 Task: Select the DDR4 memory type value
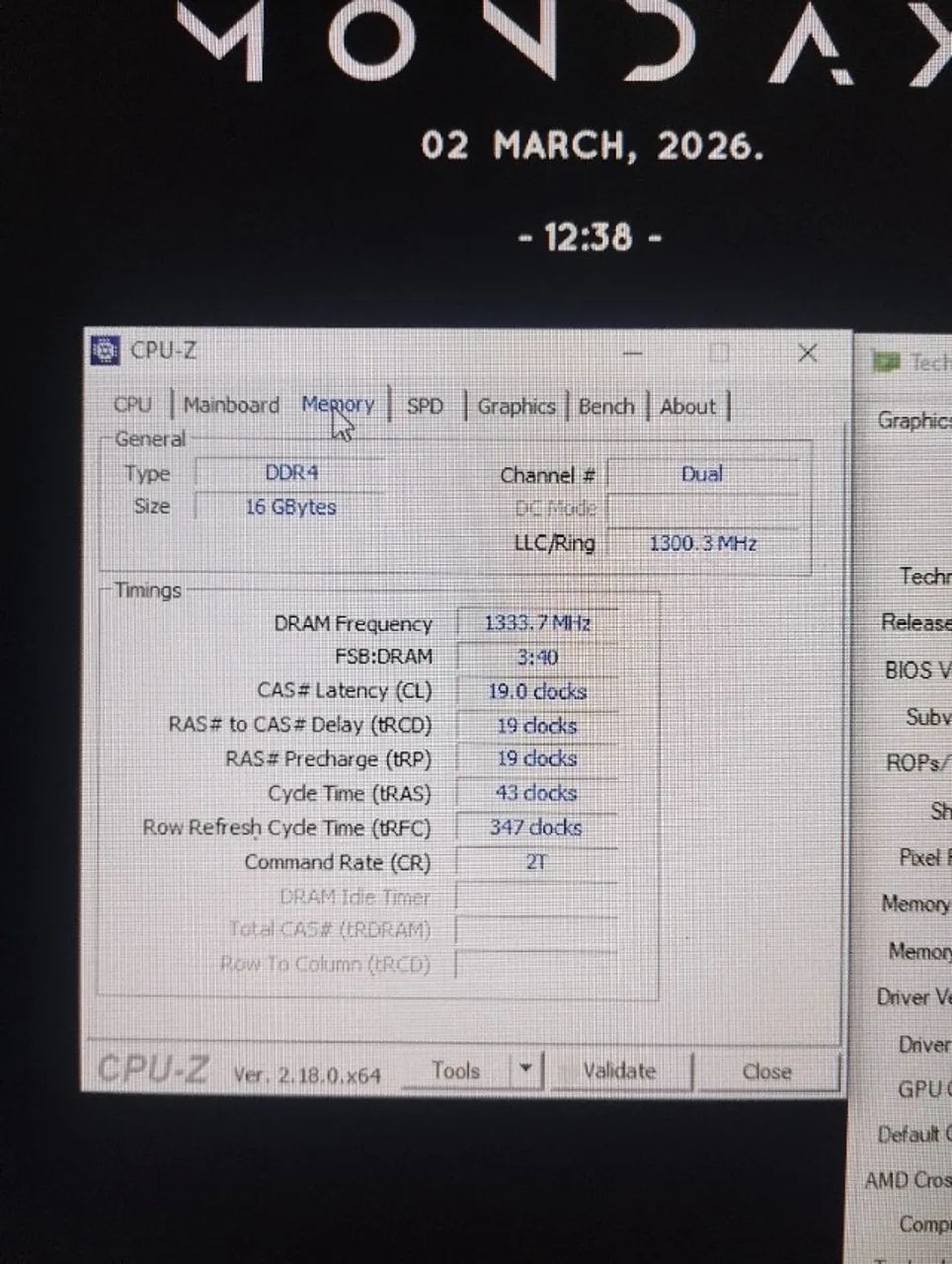pos(291,473)
